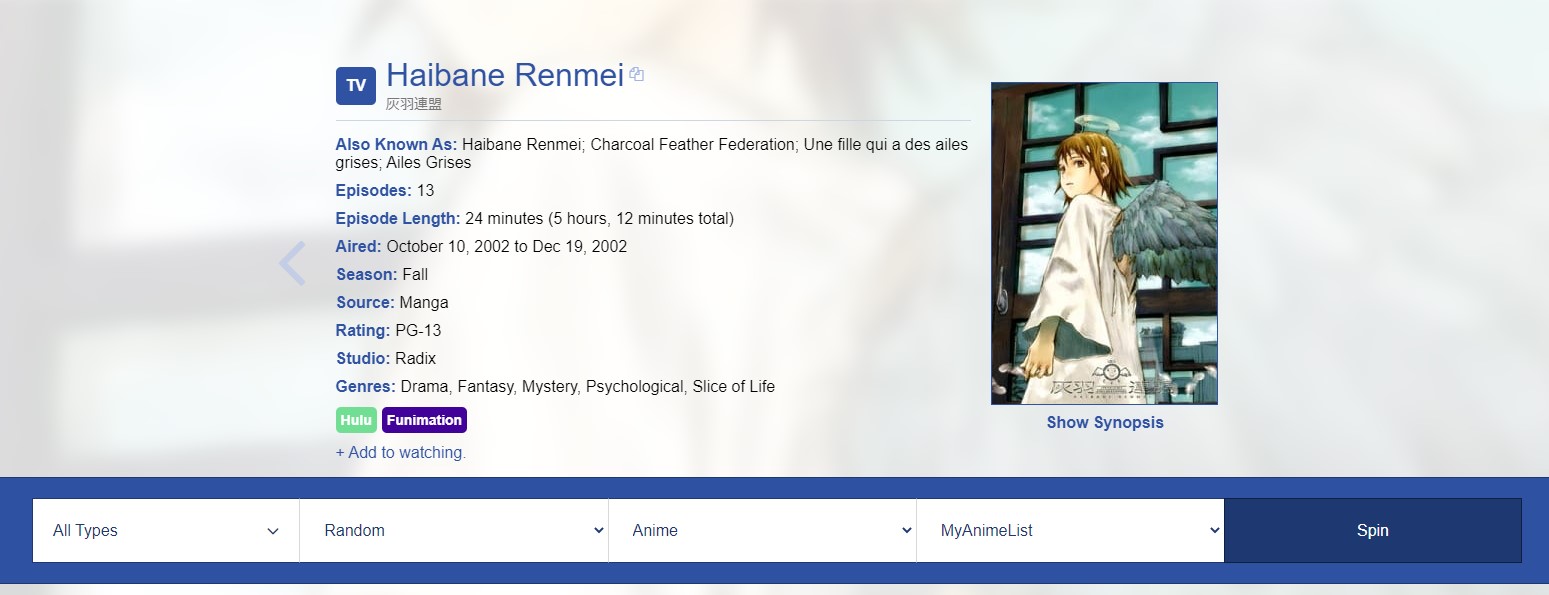Click the Japanese title text 灰羽連盟

[414, 104]
